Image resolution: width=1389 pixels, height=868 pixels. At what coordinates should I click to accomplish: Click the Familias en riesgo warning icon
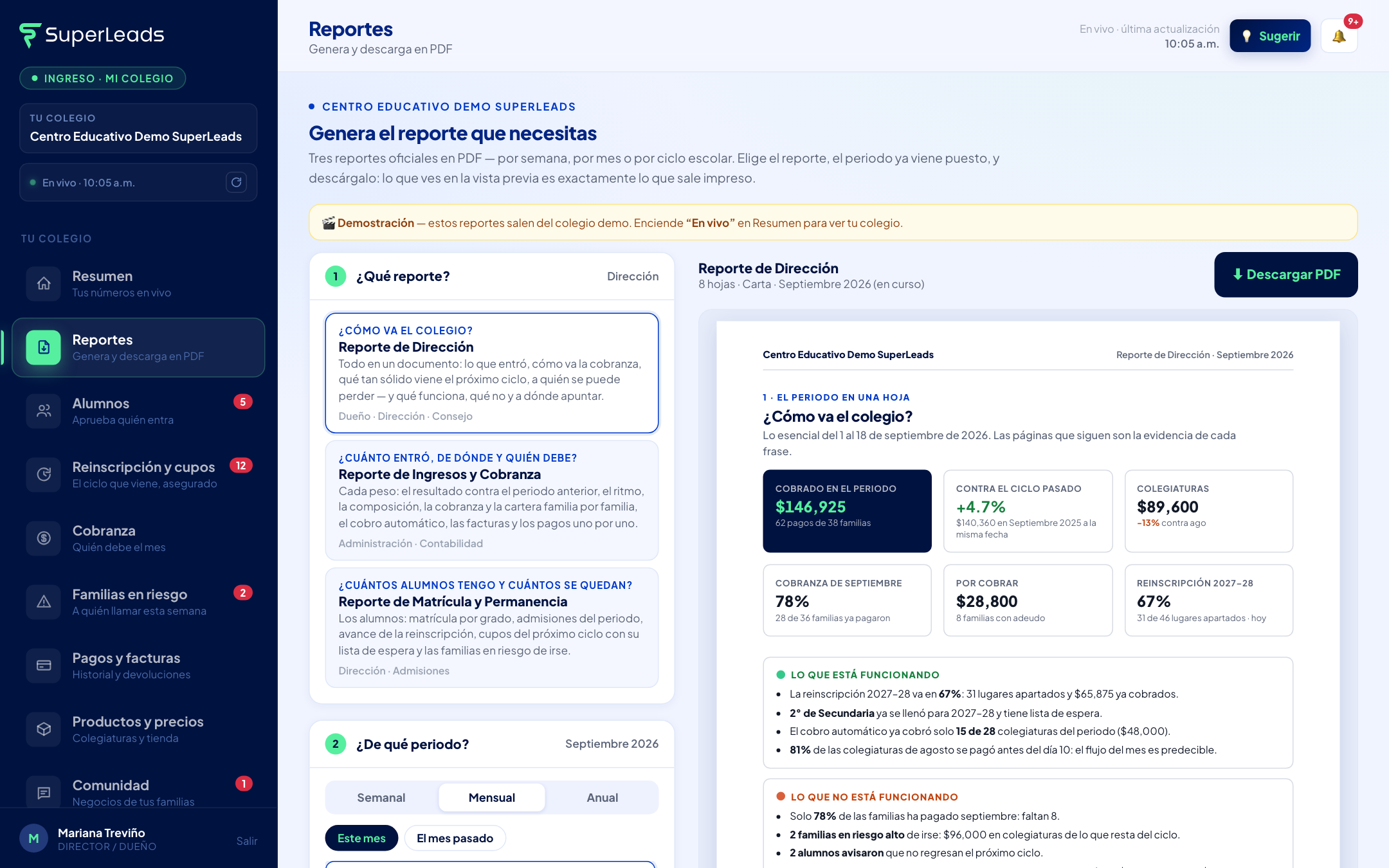click(x=44, y=602)
